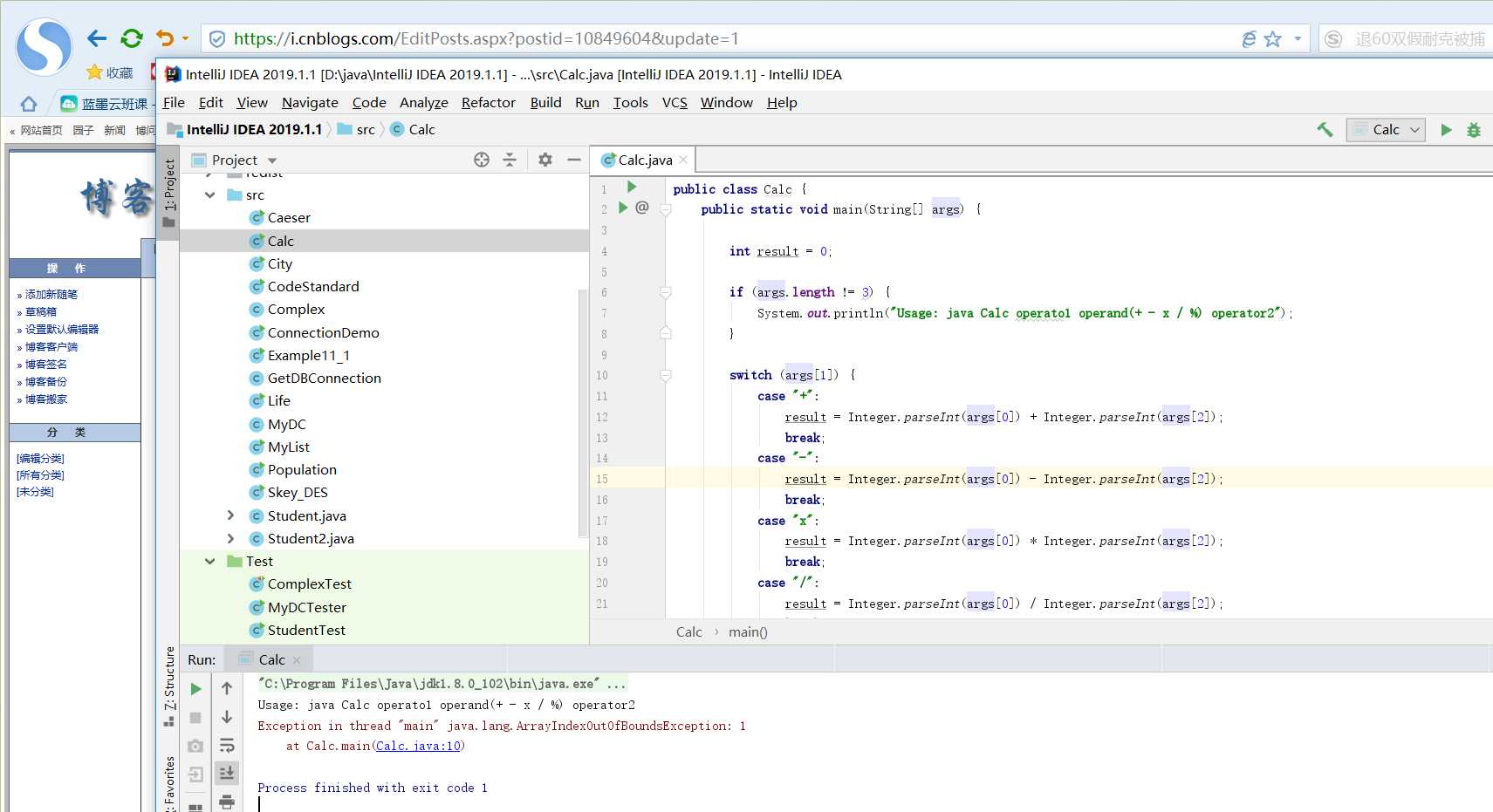
Task: Click the browser back arrow
Action: tap(97, 38)
